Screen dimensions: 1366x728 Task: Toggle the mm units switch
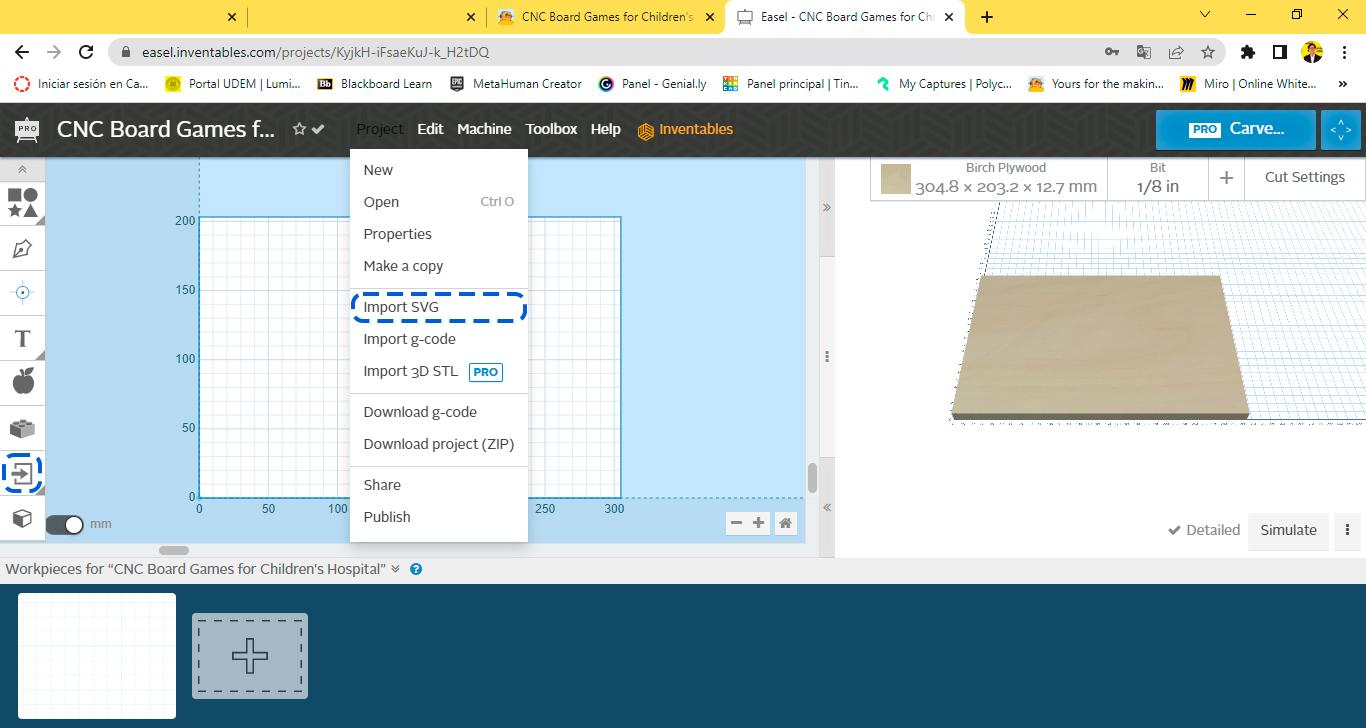(x=66, y=523)
